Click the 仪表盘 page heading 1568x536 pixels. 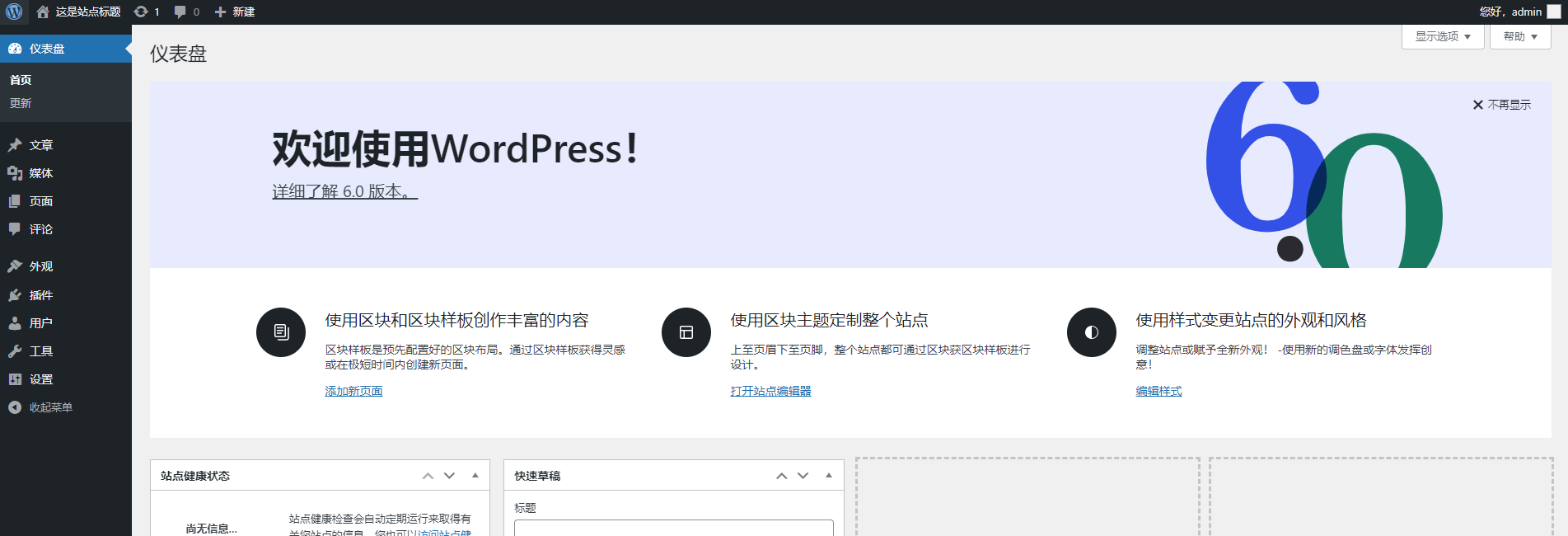click(178, 54)
